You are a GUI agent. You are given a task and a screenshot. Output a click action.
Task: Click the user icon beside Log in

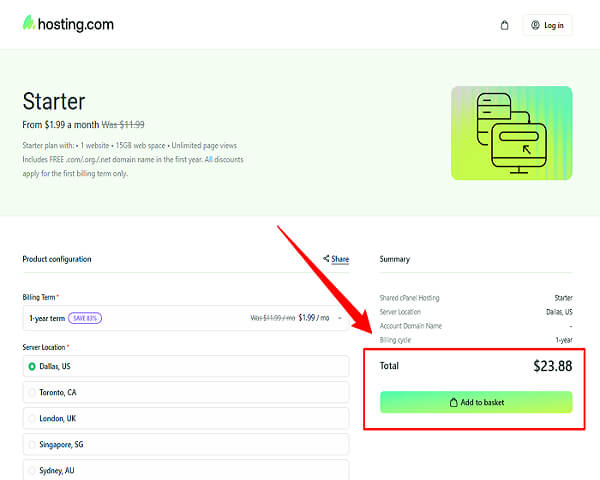535,25
